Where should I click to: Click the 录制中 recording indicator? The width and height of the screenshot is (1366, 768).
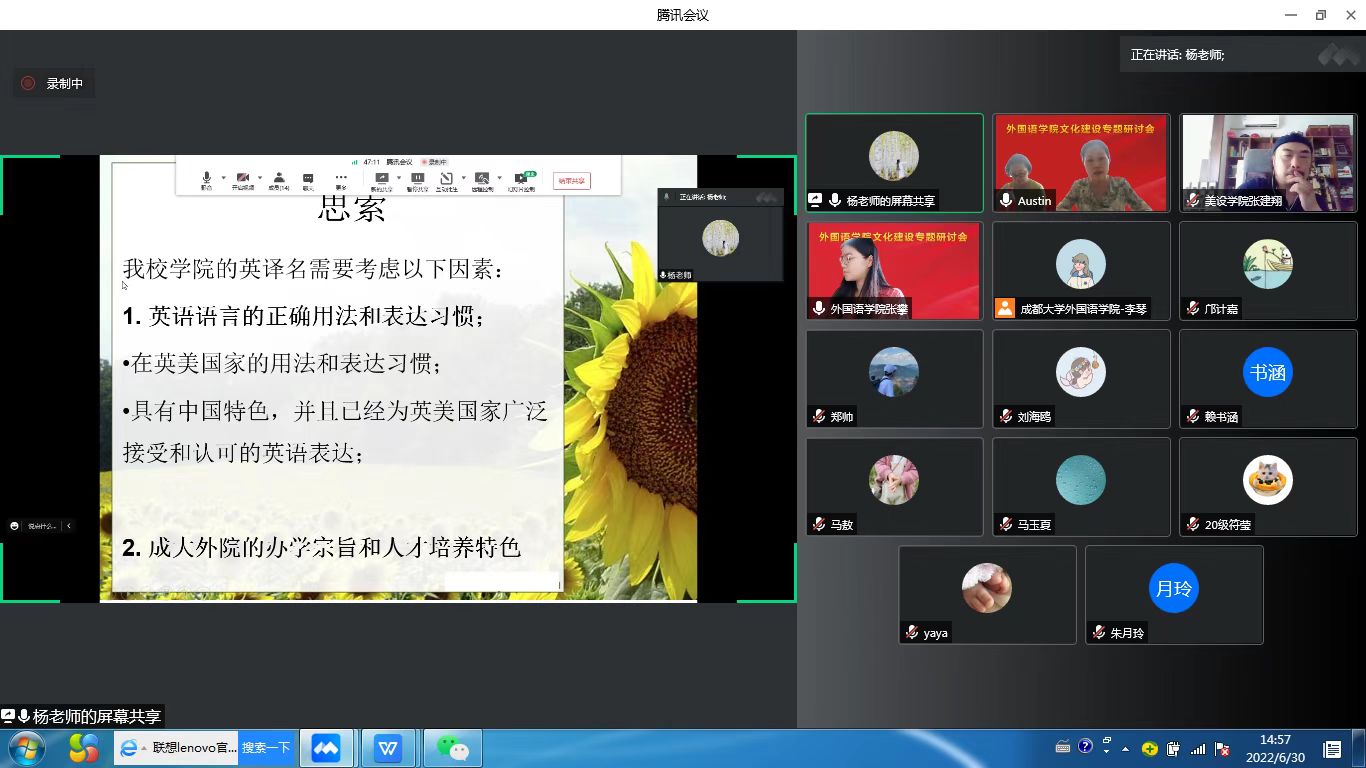[54, 84]
